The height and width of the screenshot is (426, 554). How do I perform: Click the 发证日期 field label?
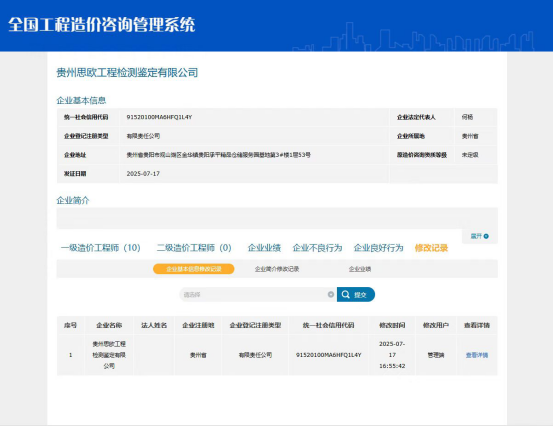(75, 173)
